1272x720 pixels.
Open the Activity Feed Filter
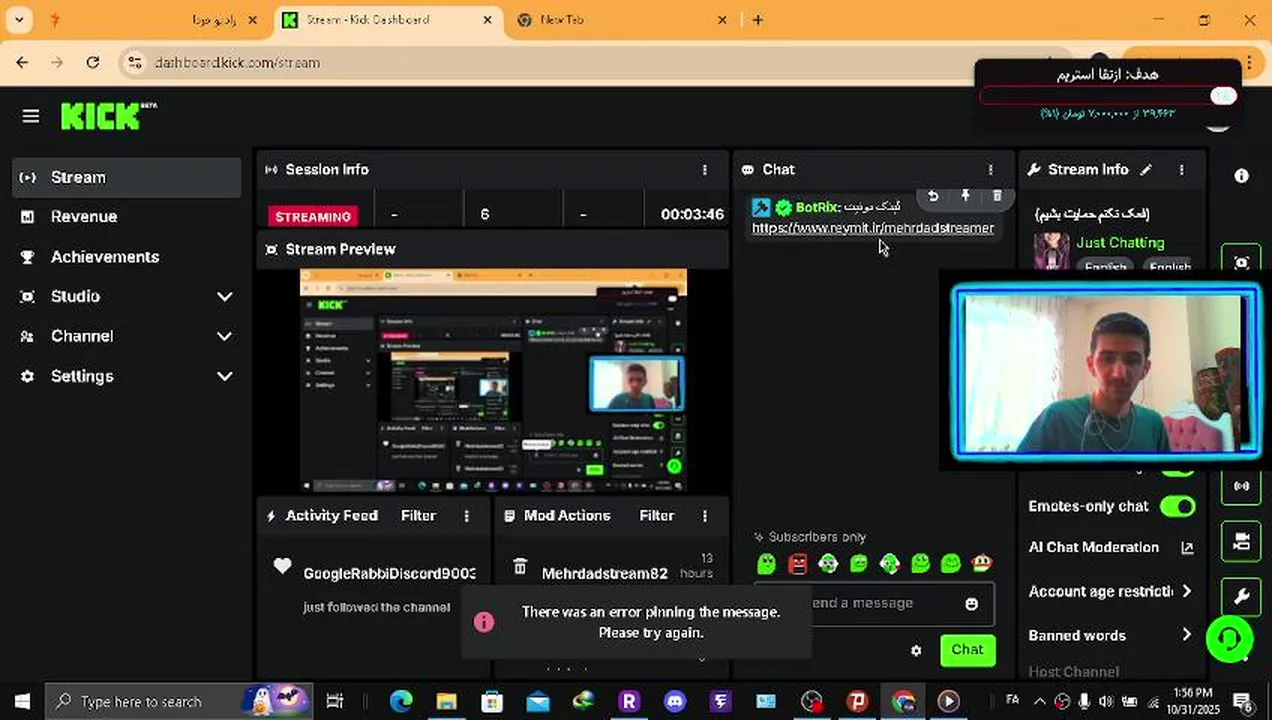coord(418,516)
